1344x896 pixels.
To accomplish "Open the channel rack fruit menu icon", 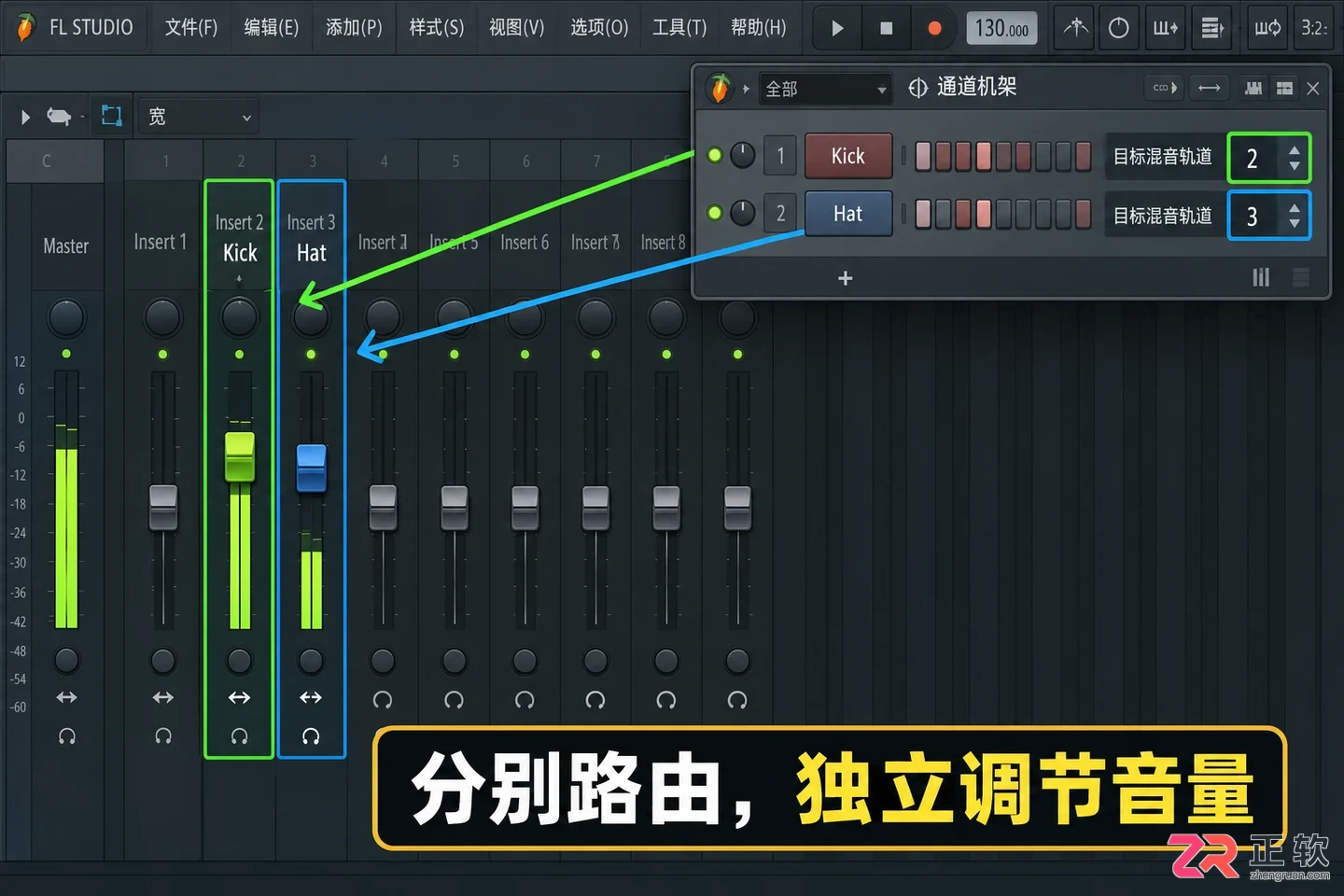I will (720, 88).
